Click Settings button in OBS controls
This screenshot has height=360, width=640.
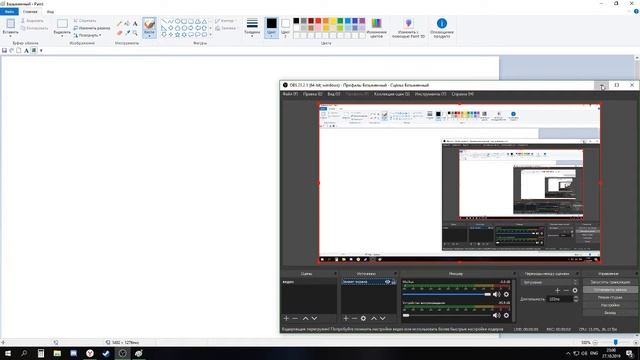pyautogui.click(x=610, y=305)
